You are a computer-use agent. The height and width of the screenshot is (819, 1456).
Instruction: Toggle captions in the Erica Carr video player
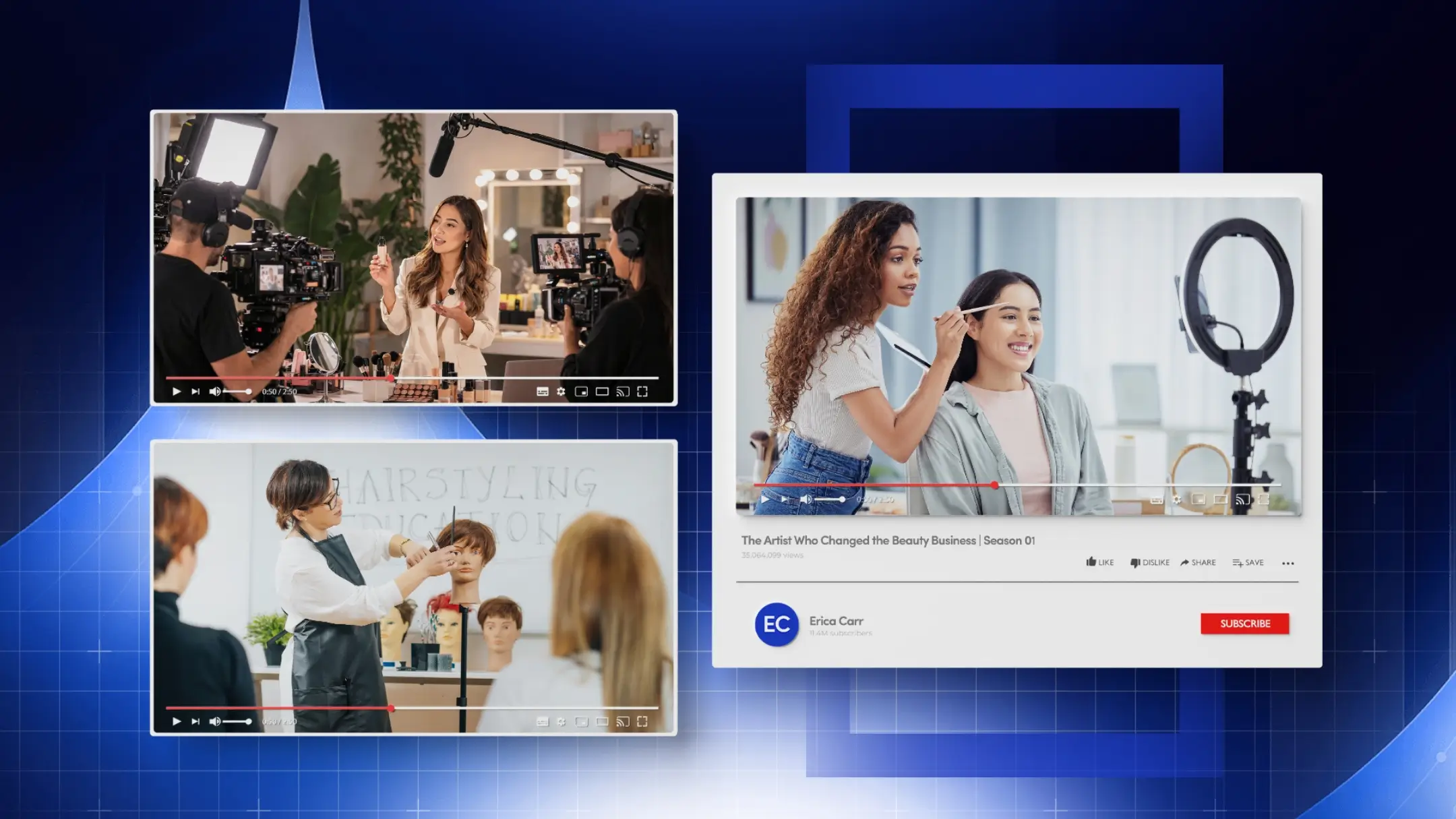(x=1157, y=499)
